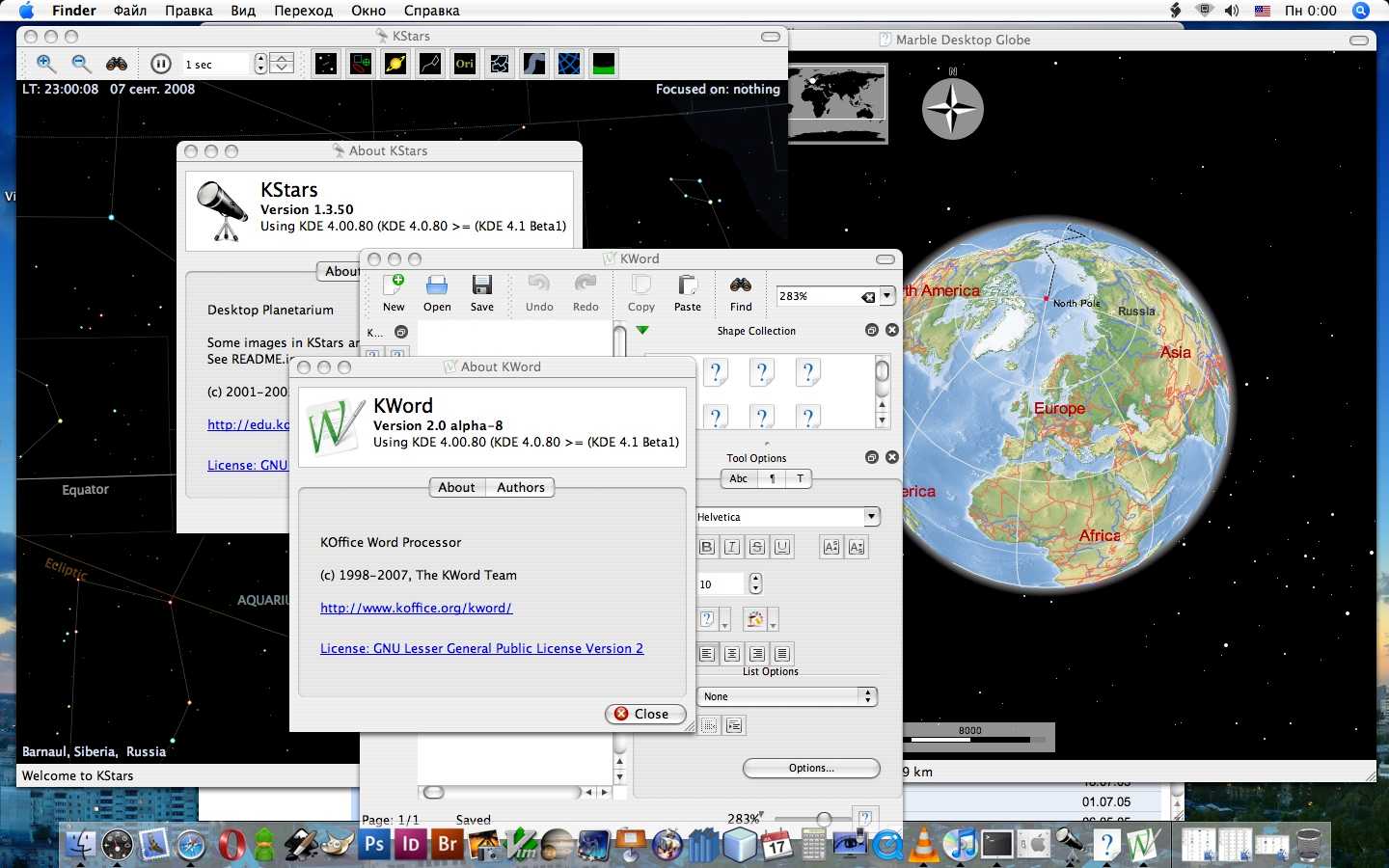Open Find Object binoculars in KStars toolbar

[x=117, y=64]
